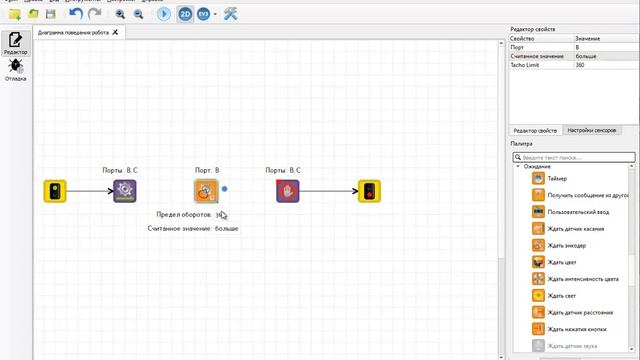This screenshot has width=640, height=360.
Task: Edit the Tacho Limit value 360
Action: pyautogui.click(x=605, y=65)
